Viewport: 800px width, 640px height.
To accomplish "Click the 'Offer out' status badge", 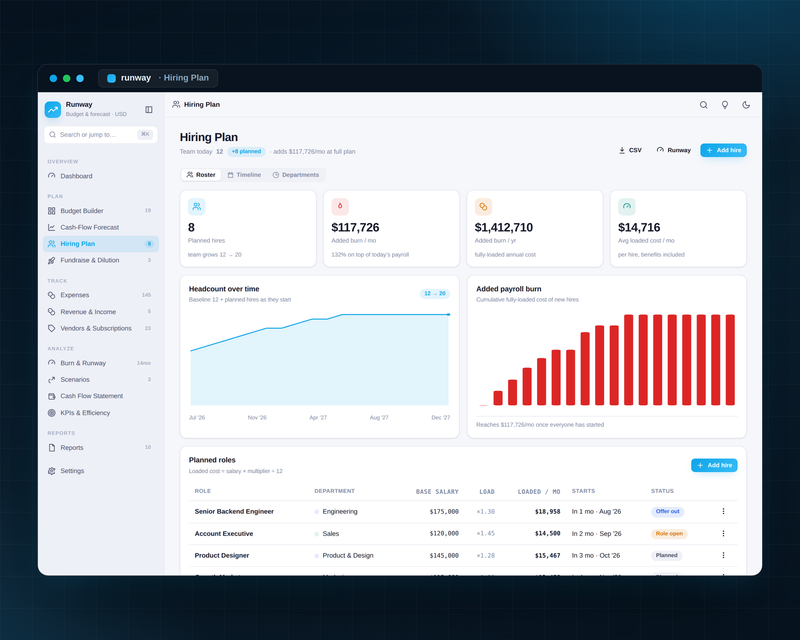I will pyautogui.click(x=667, y=511).
